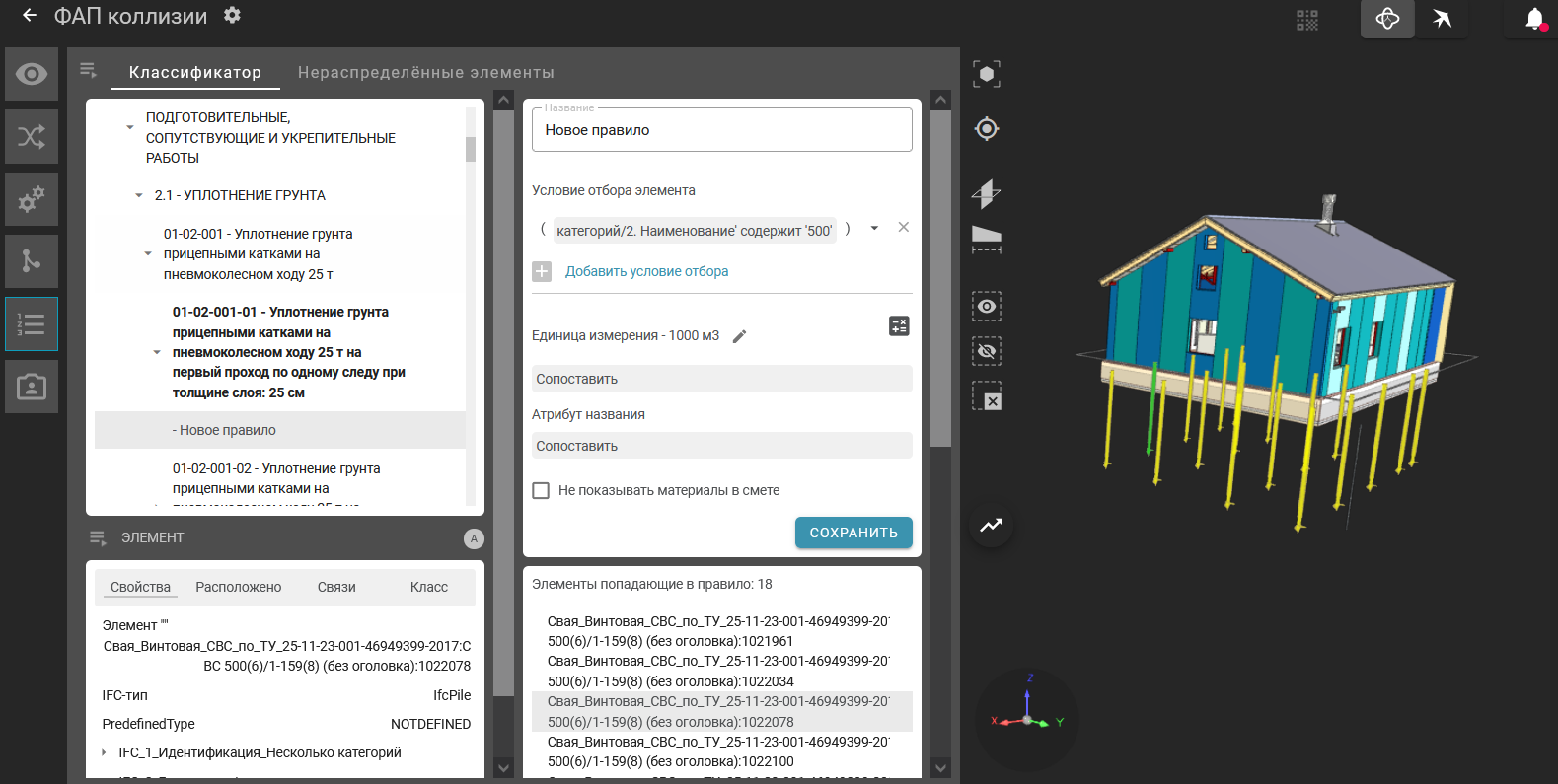Enable 'Не показывать материалы в смете' checkbox
This screenshot has height=784, width=1558.
tap(541, 490)
